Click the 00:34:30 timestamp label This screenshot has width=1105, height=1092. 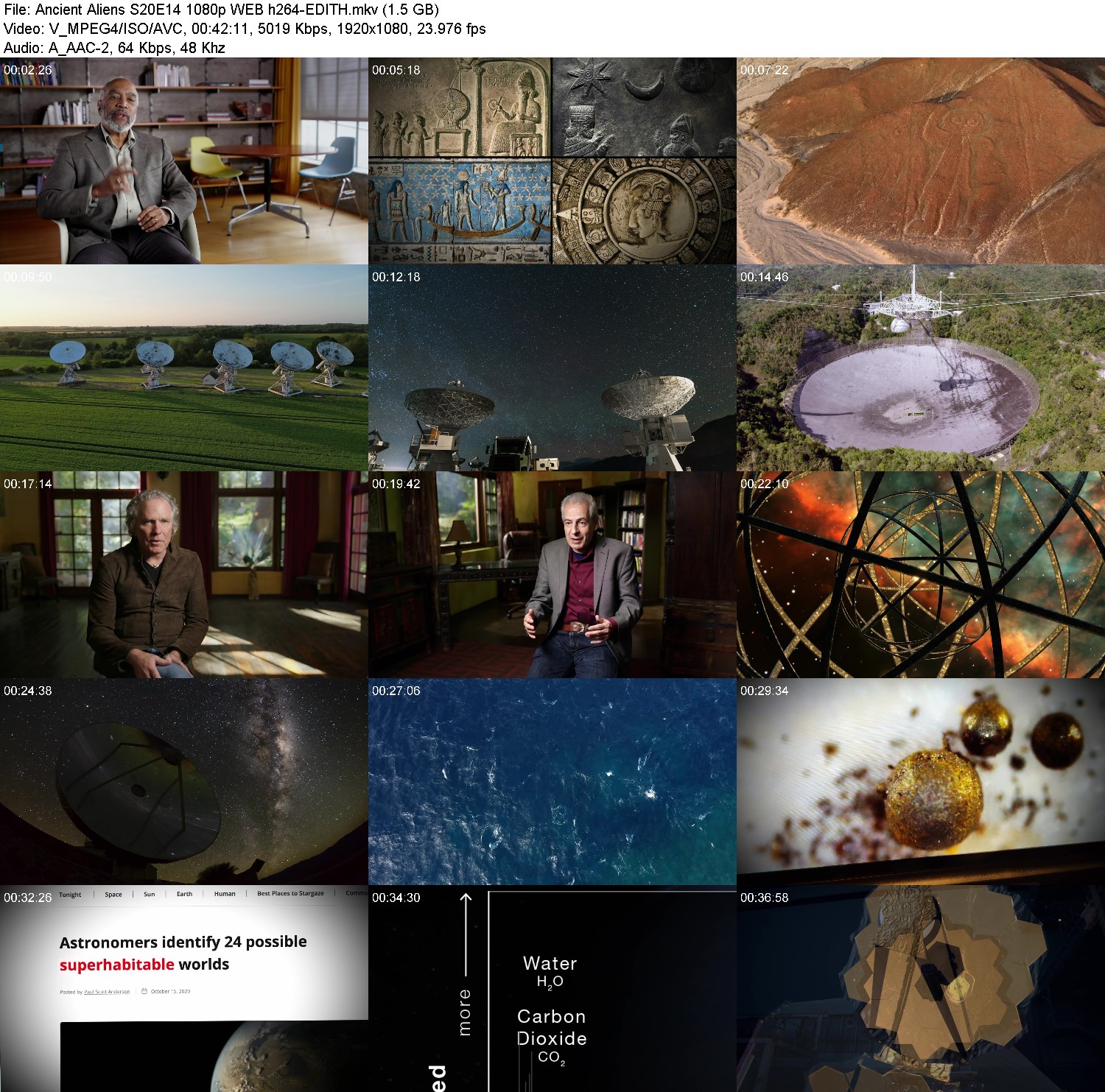click(x=396, y=898)
